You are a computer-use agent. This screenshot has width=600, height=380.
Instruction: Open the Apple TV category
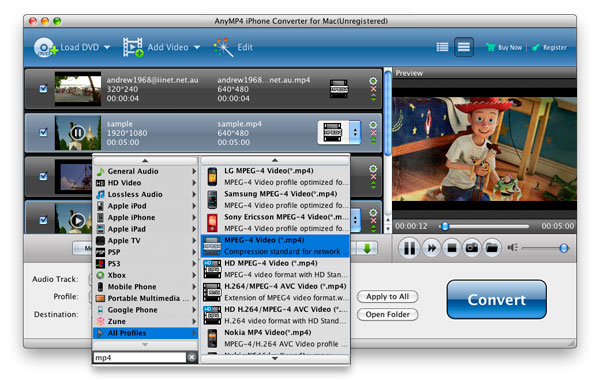[145, 240]
